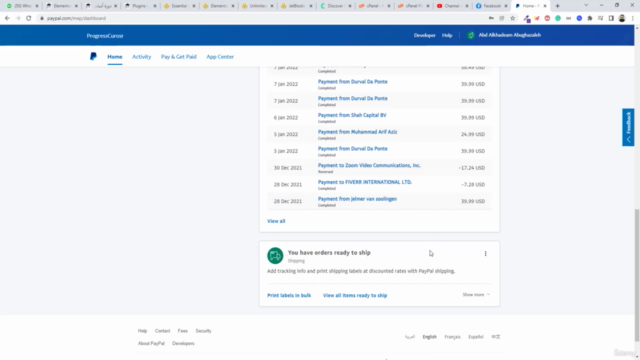640x360 pixels.
Task: Open Chrome profile avatar
Action: coord(622,18)
